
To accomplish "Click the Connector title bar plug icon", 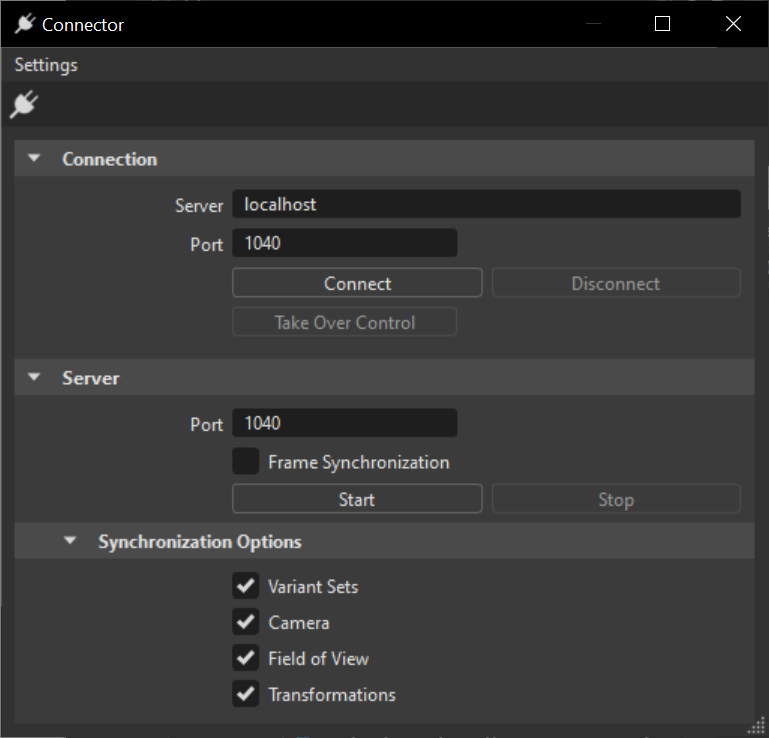I will pos(24,24).
